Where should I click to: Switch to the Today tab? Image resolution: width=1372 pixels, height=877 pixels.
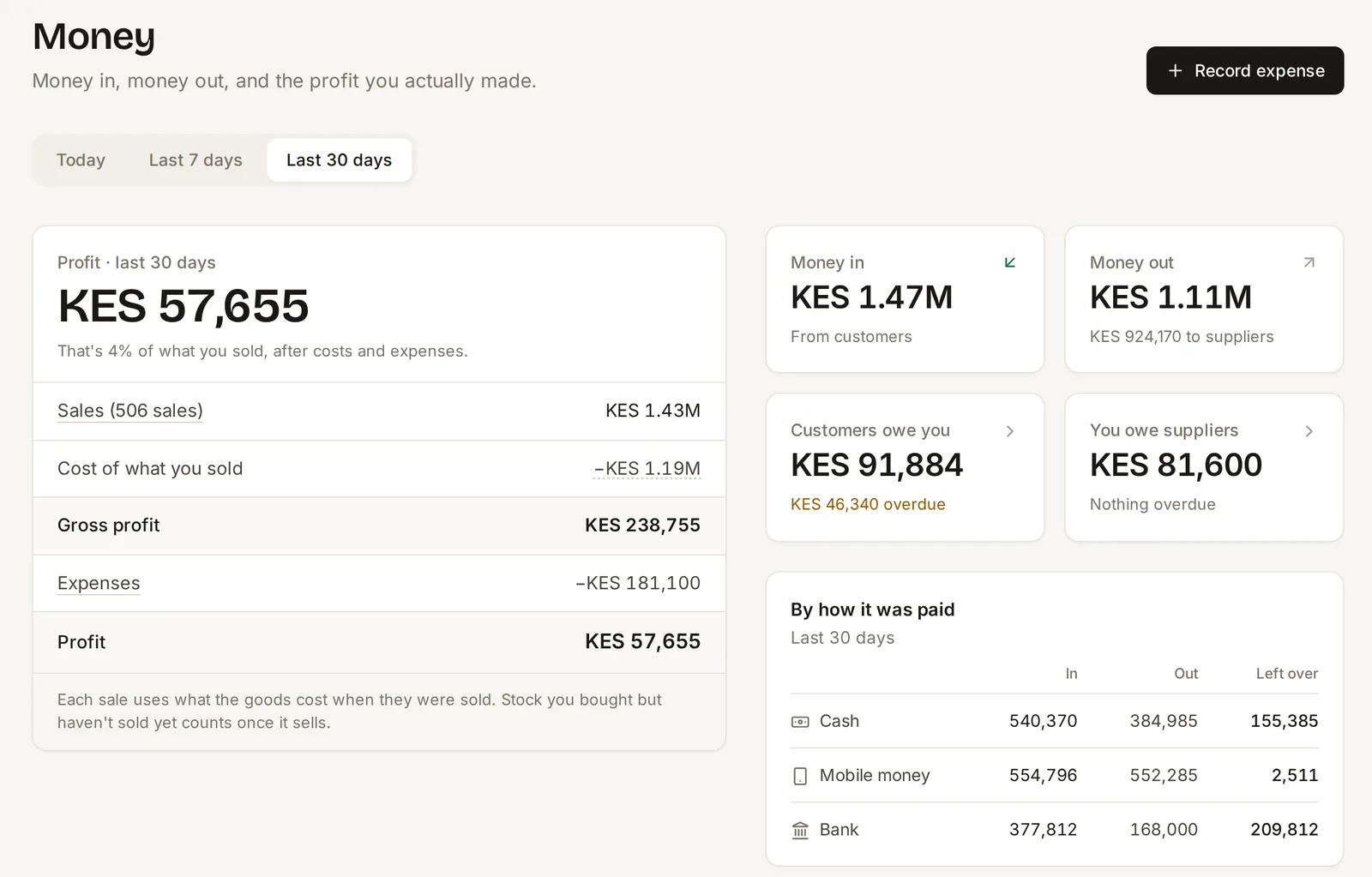(81, 160)
